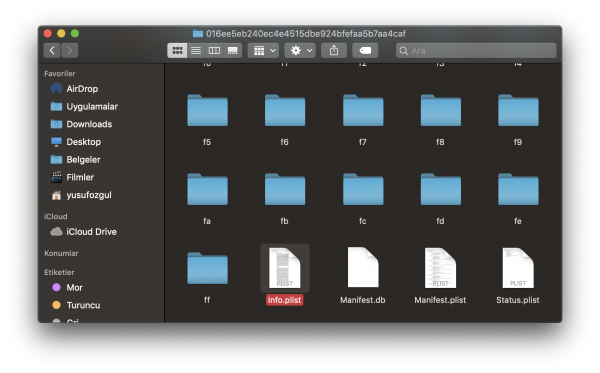Click the Status.plist file name label
Screen dimensions: 600x373
tap(518, 300)
